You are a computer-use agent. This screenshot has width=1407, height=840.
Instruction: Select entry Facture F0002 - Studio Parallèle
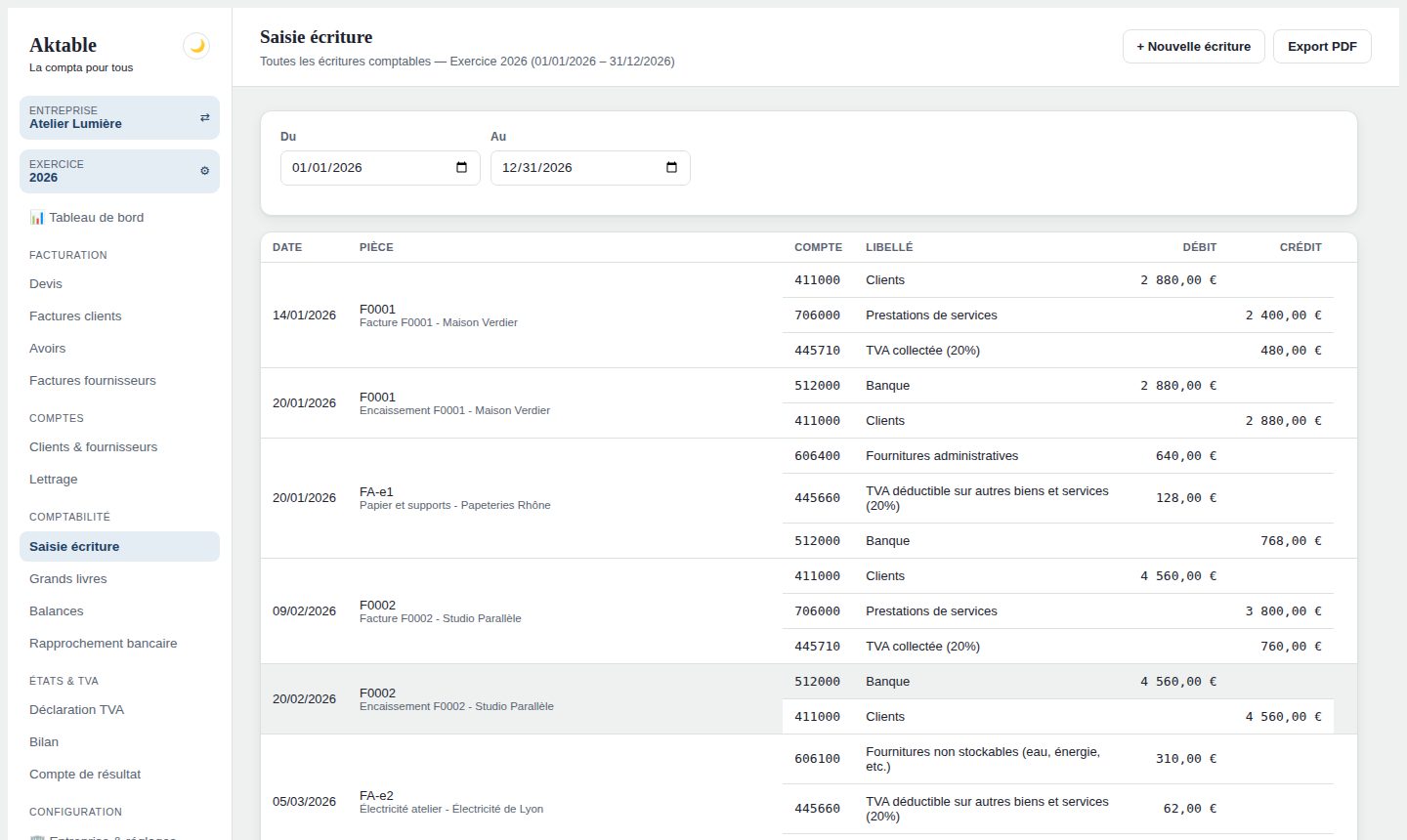440,618
